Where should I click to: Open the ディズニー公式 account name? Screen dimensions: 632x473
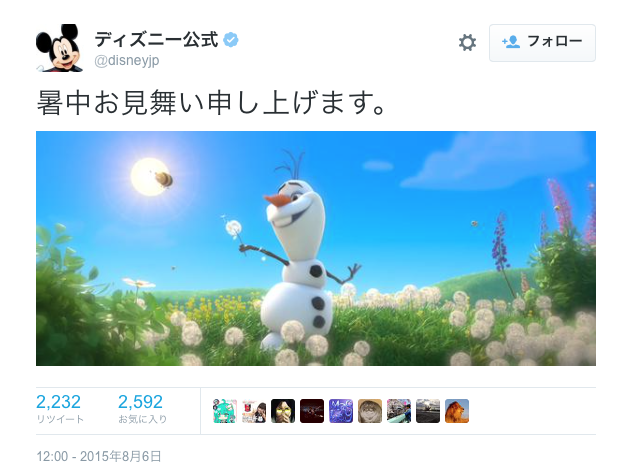click(156, 40)
